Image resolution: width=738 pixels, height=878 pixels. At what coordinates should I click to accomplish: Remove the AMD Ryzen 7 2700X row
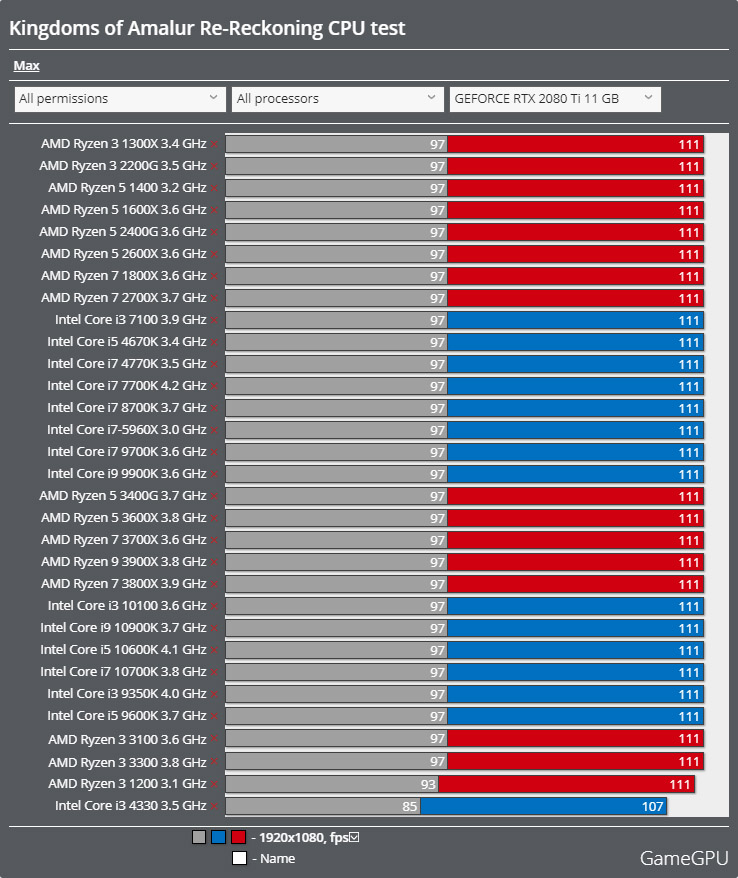tap(214, 298)
